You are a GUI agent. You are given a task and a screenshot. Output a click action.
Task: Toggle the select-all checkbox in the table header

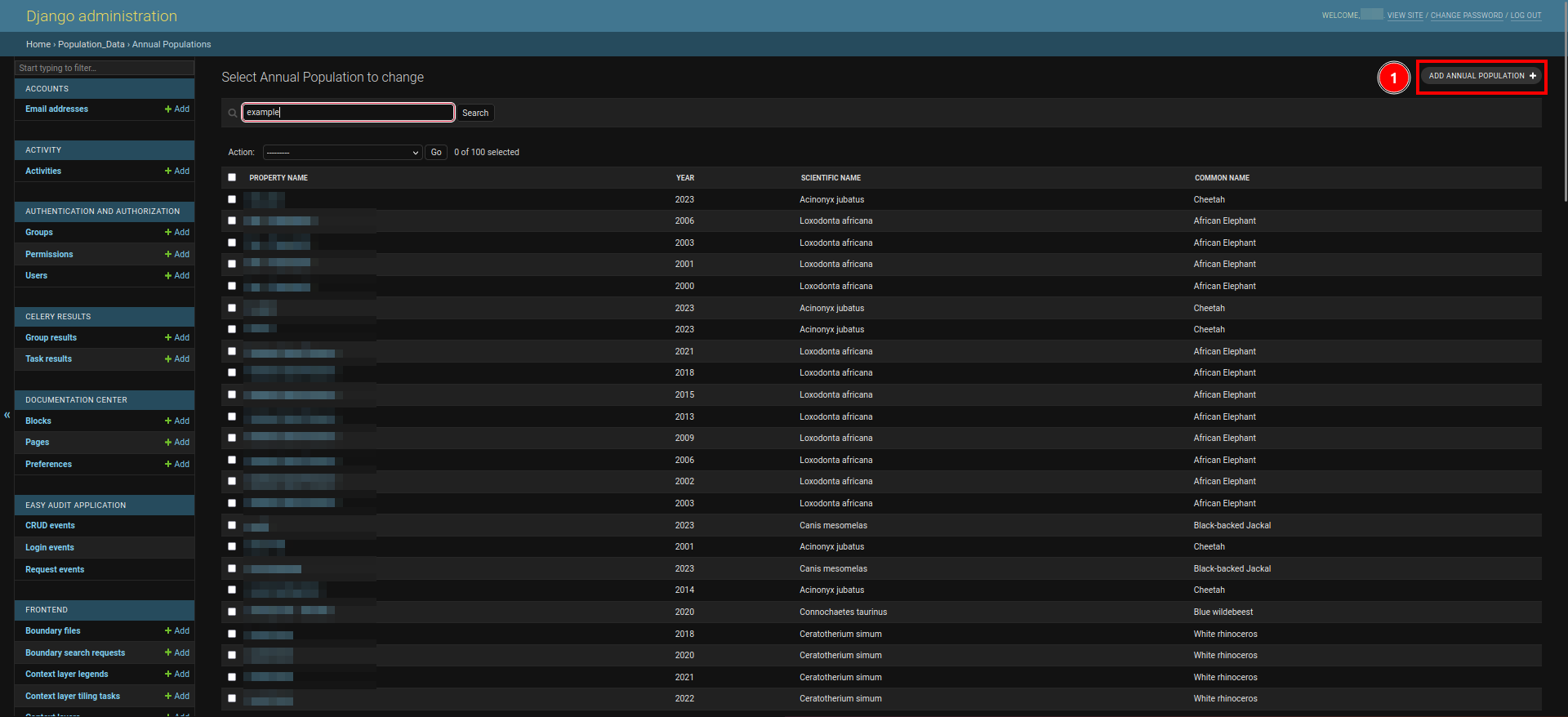pos(232,177)
